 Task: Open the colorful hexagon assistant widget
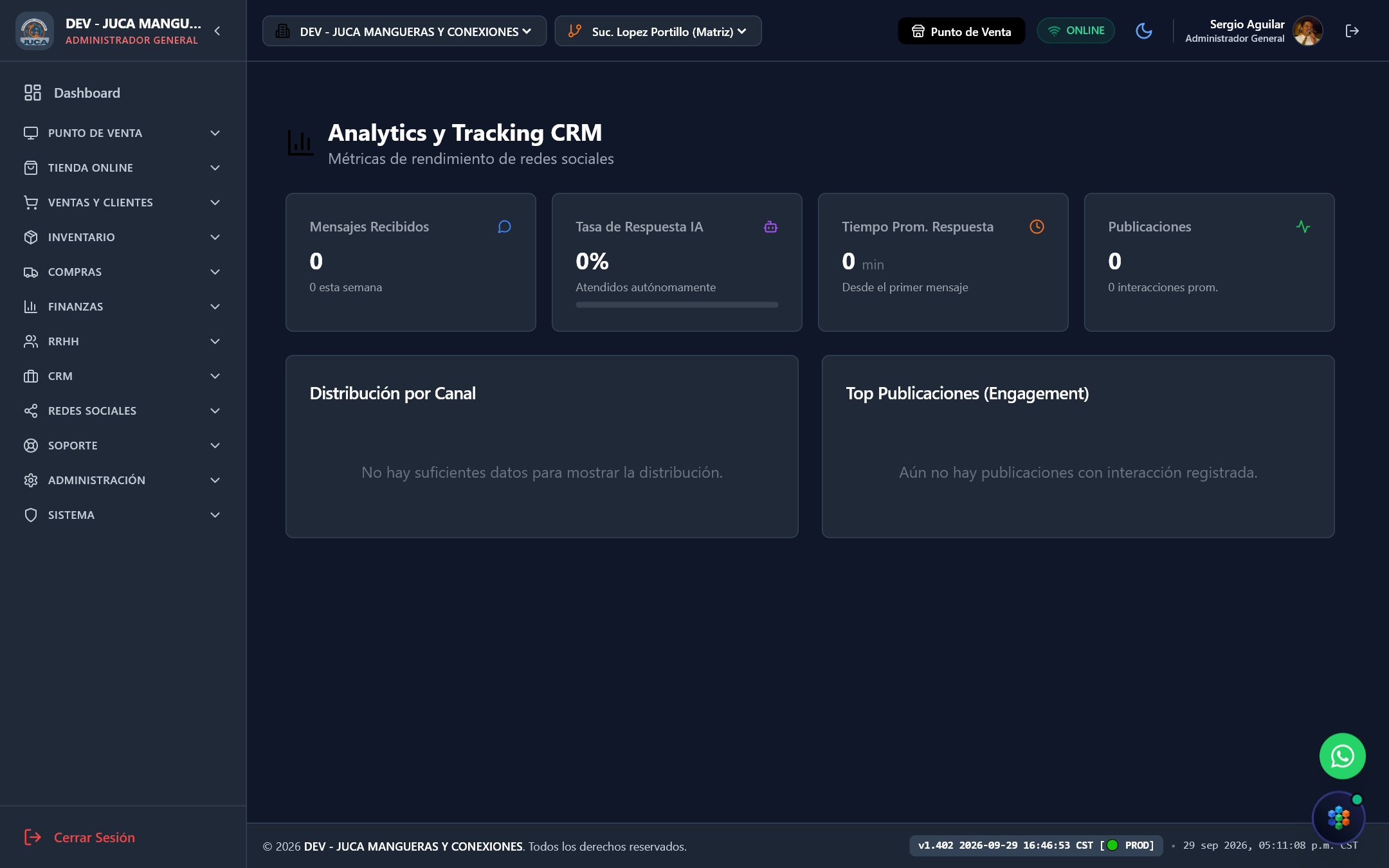pyautogui.click(x=1338, y=818)
